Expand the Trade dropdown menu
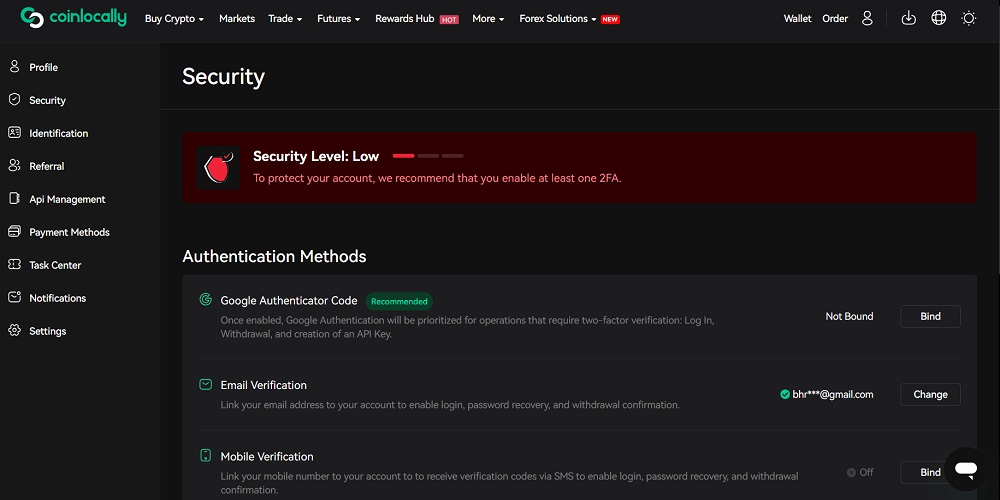This screenshot has width=1000, height=500. click(x=285, y=19)
